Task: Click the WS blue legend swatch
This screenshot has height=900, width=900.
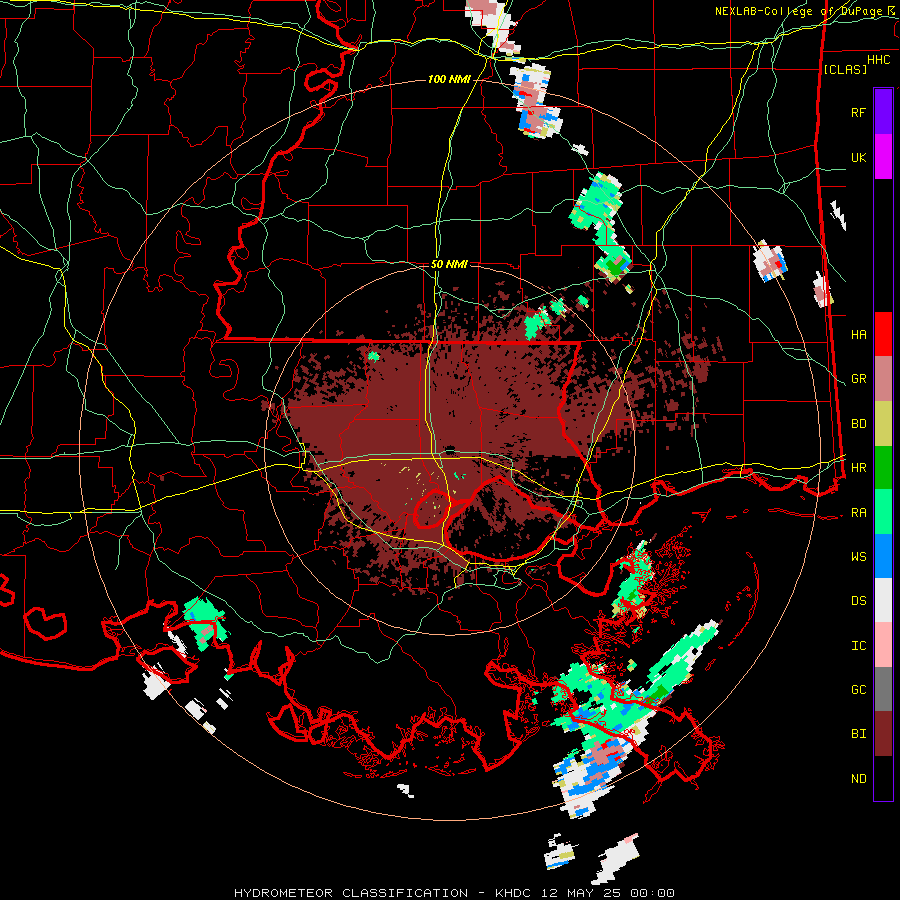Action: click(883, 556)
